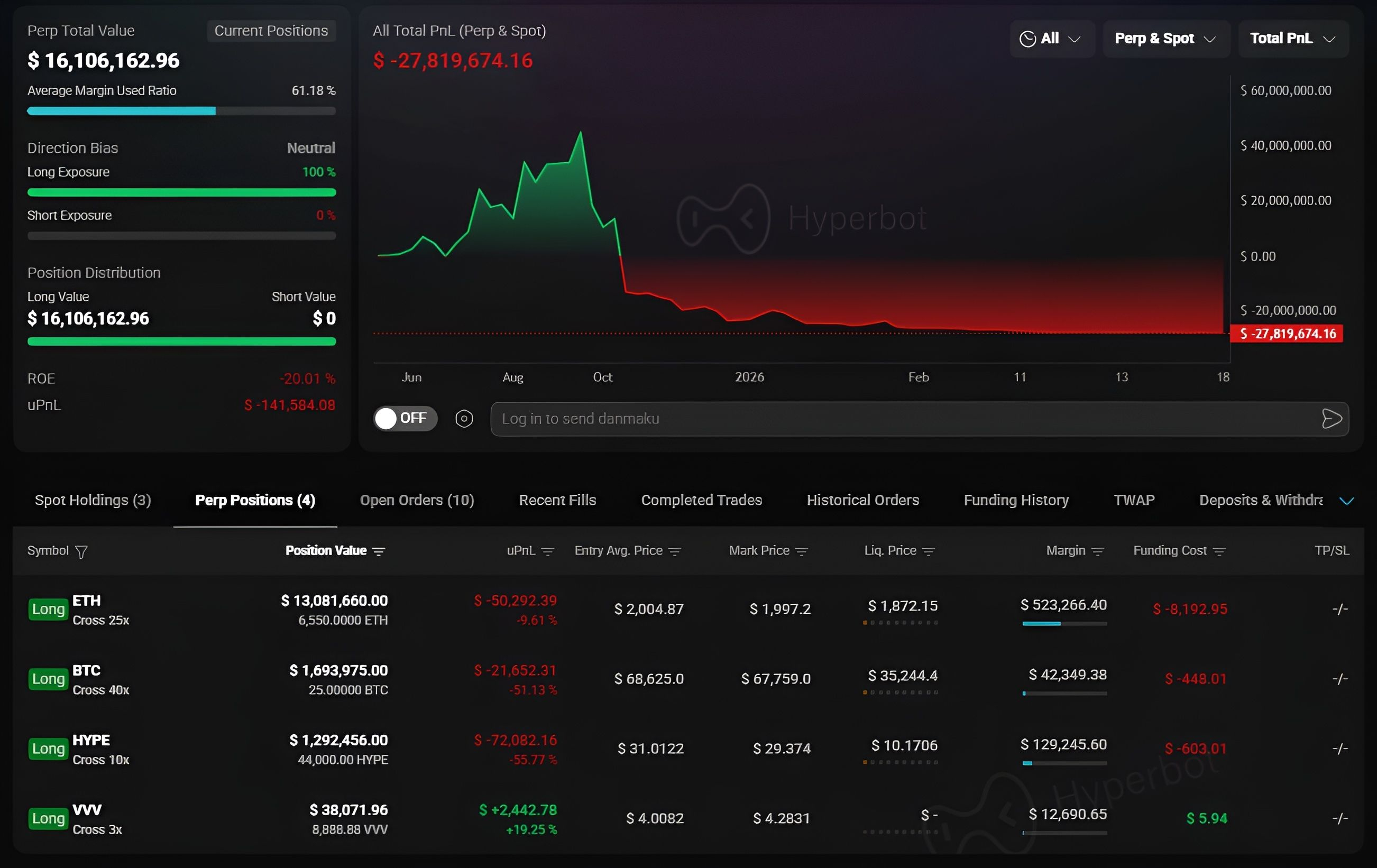Click the sort icon next to Entry Avg. Price

(x=675, y=551)
